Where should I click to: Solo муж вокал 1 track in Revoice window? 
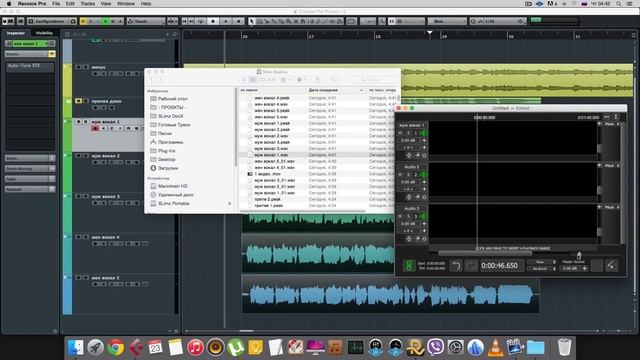(x=408, y=133)
